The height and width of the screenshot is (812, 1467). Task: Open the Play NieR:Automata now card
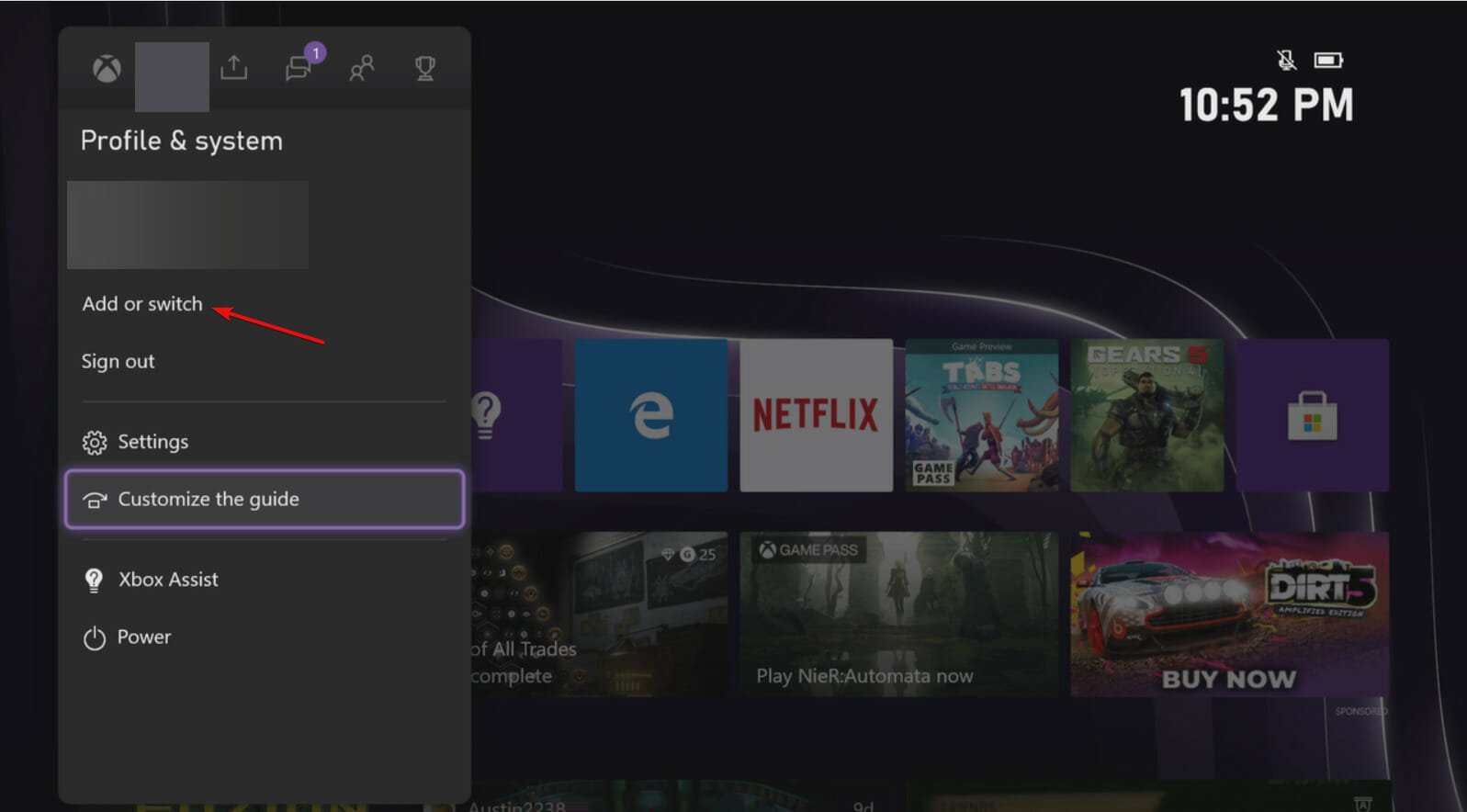[899, 614]
